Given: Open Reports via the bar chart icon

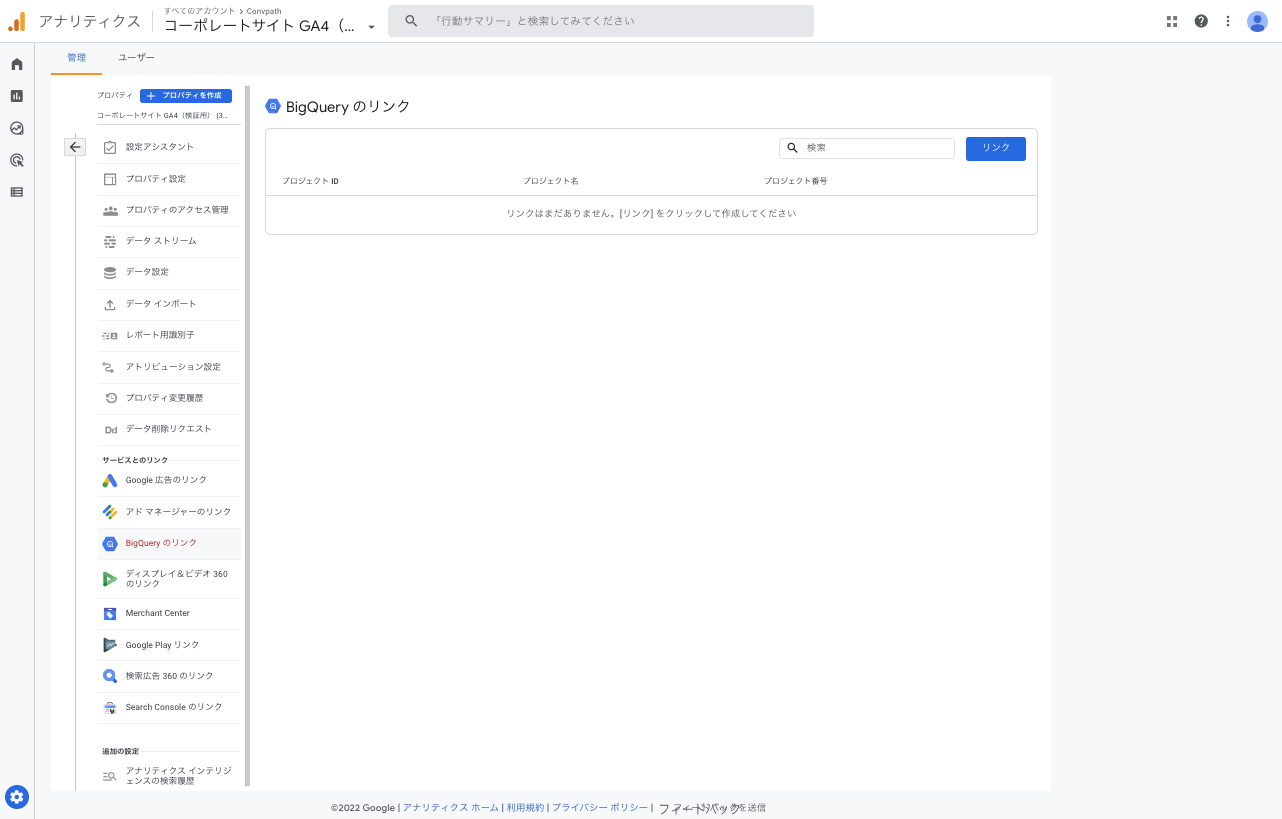Looking at the screenshot, I should coord(16,96).
